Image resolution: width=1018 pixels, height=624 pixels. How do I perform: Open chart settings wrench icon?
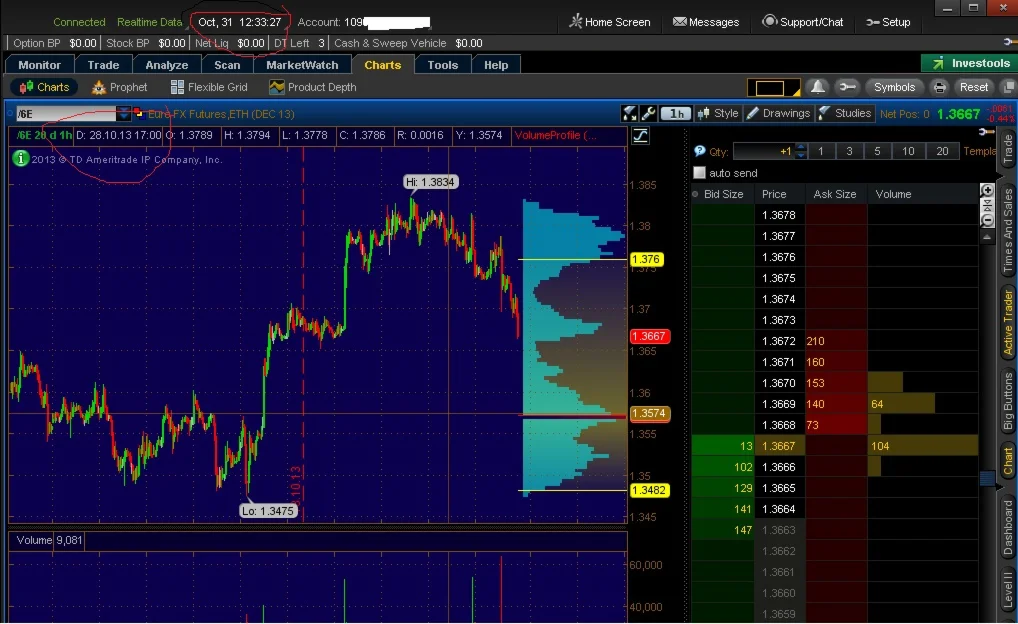pos(648,114)
